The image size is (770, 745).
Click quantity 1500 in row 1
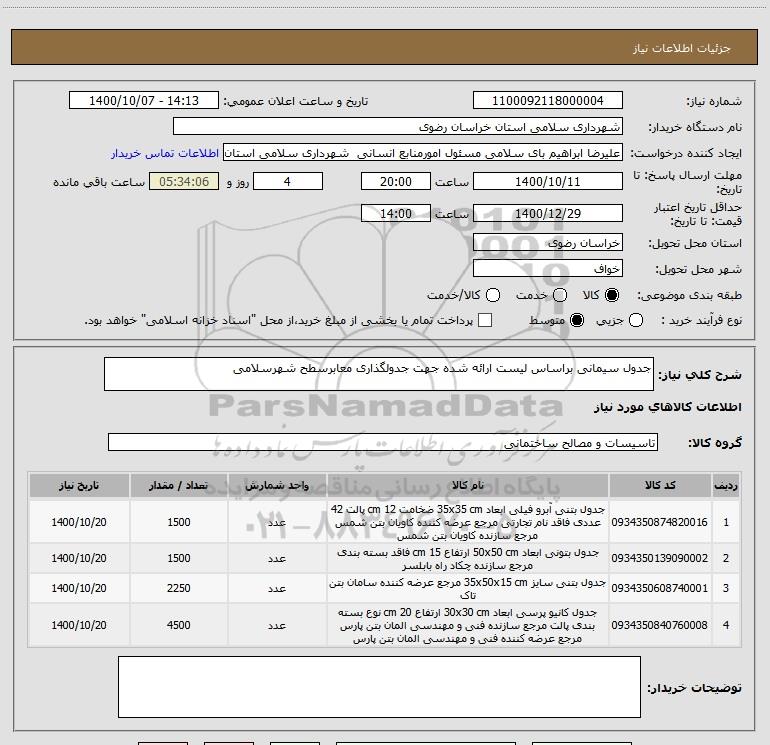[x=179, y=522]
